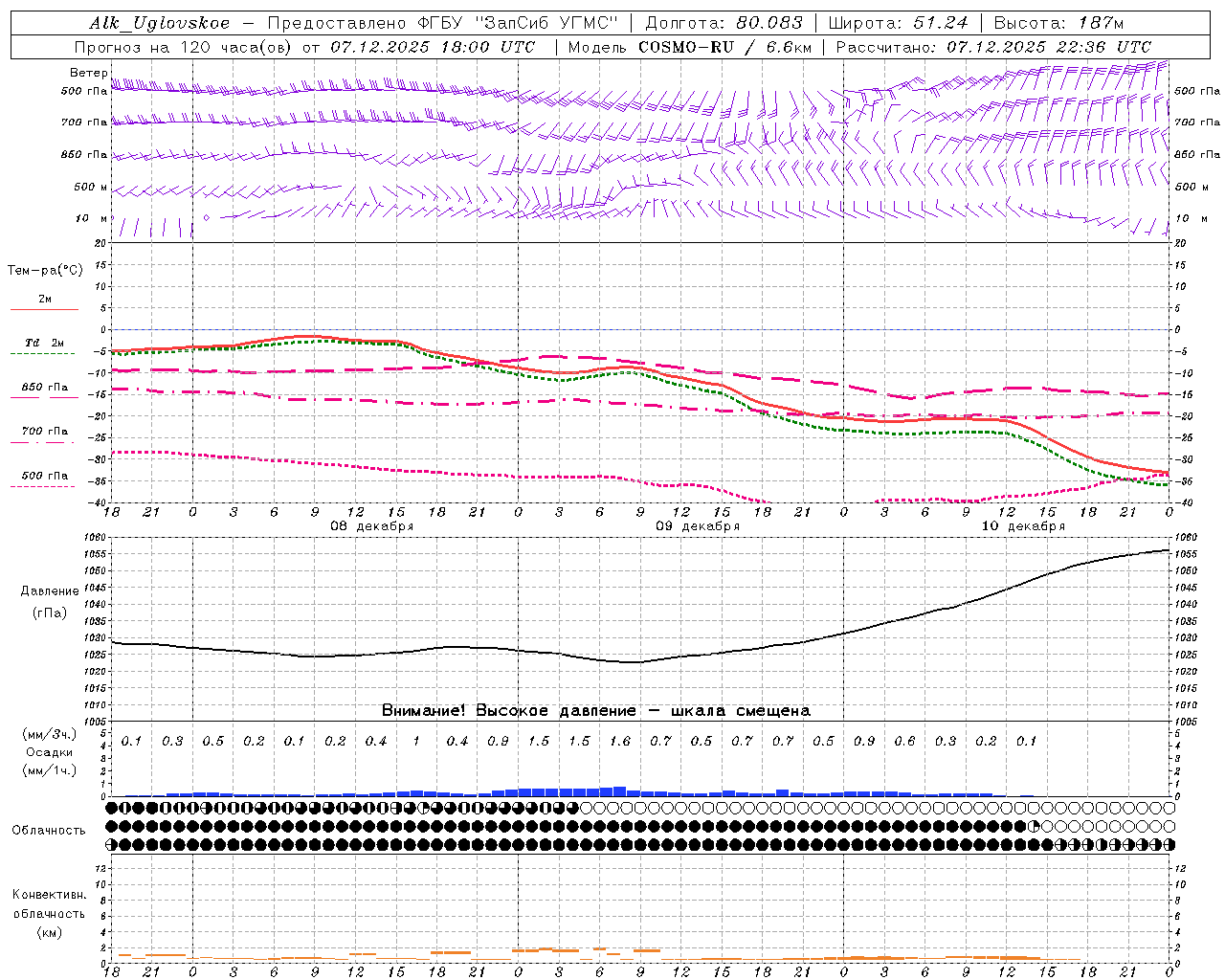Screen dimensions: 1225x980
Task: Select the date label 09 декабря
Action: [x=697, y=526]
